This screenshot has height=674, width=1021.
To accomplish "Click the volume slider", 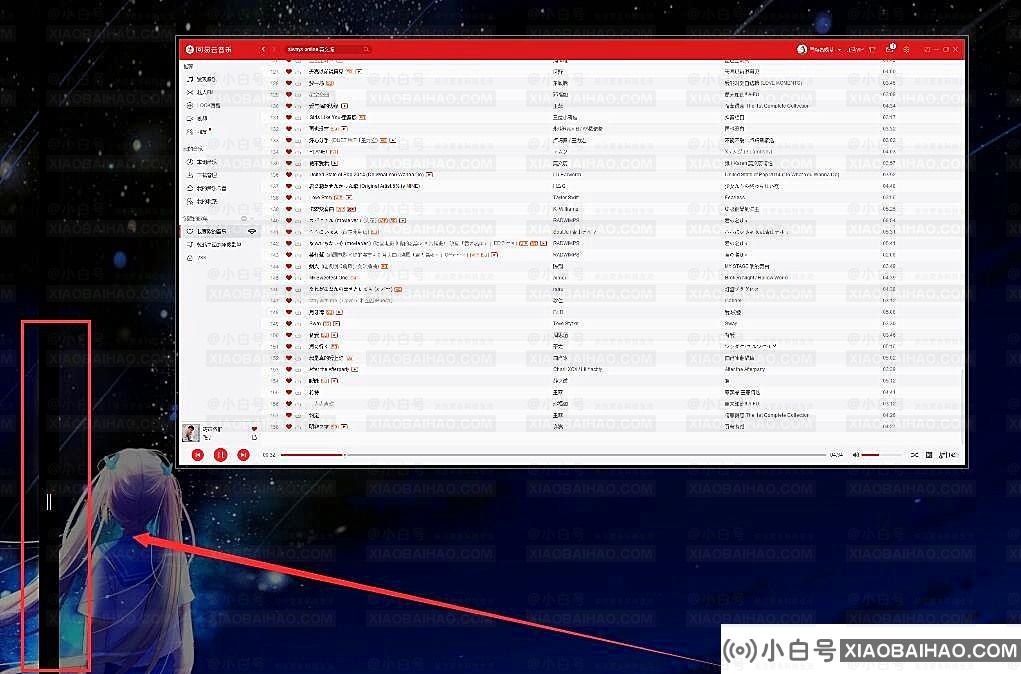I will (x=882, y=455).
